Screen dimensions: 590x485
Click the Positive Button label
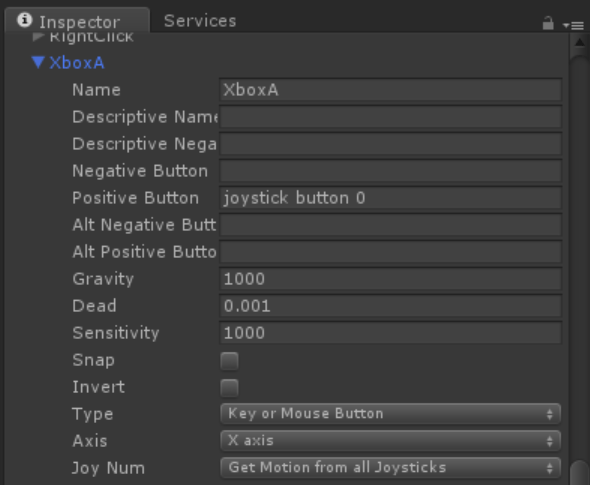[x=135, y=198]
